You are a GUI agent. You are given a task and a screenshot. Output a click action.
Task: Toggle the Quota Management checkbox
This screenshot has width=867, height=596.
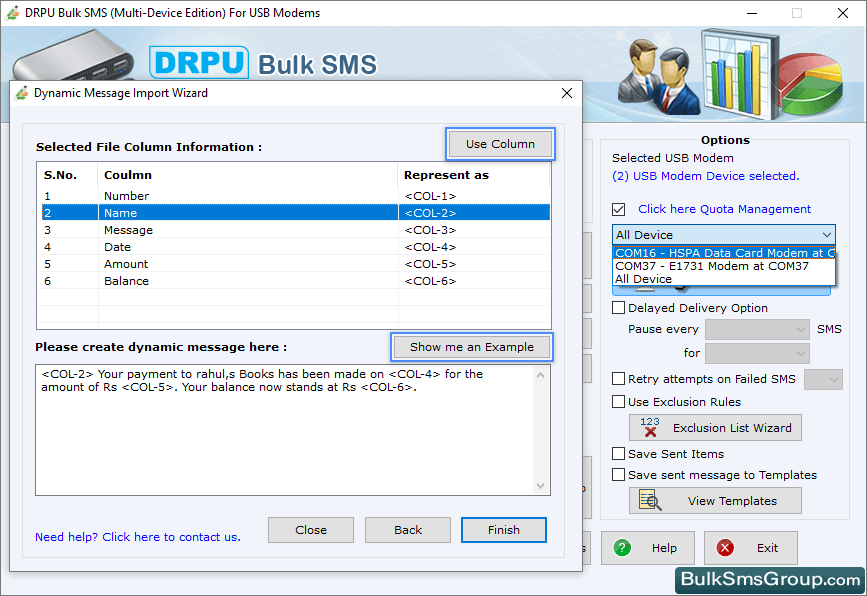point(619,209)
